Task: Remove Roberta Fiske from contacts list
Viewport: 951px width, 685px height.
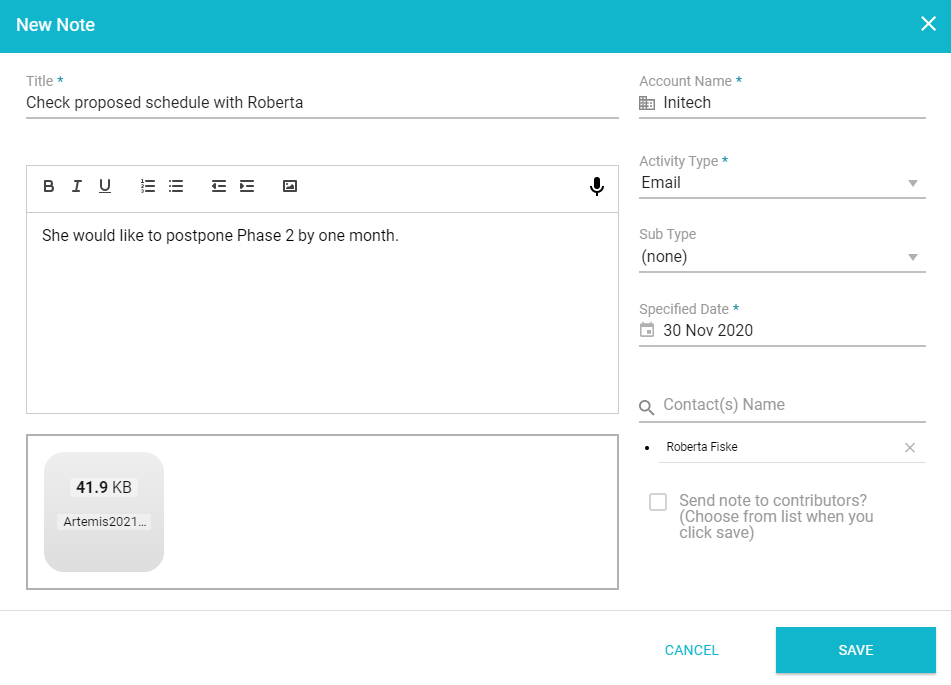Action: (x=910, y=448)
